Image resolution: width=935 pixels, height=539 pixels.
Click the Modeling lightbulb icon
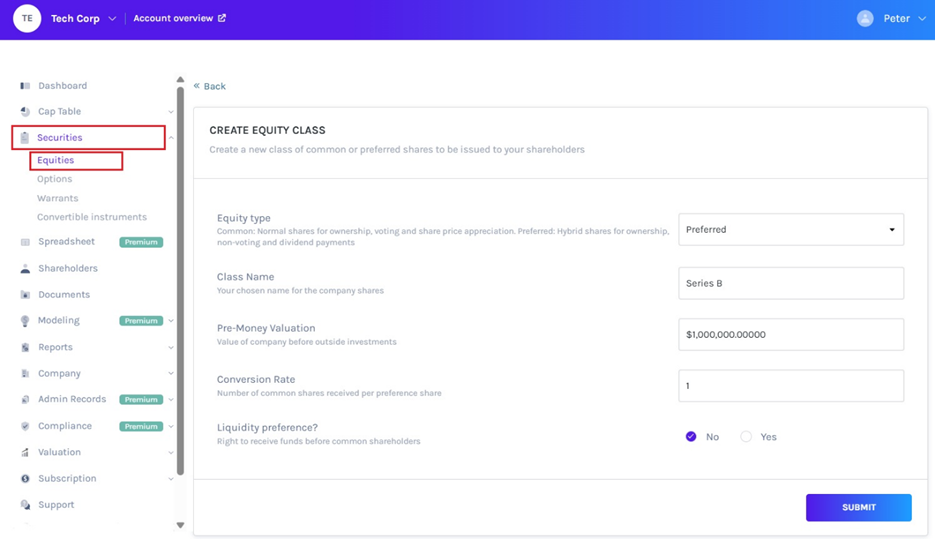click(x=25, y=321)
